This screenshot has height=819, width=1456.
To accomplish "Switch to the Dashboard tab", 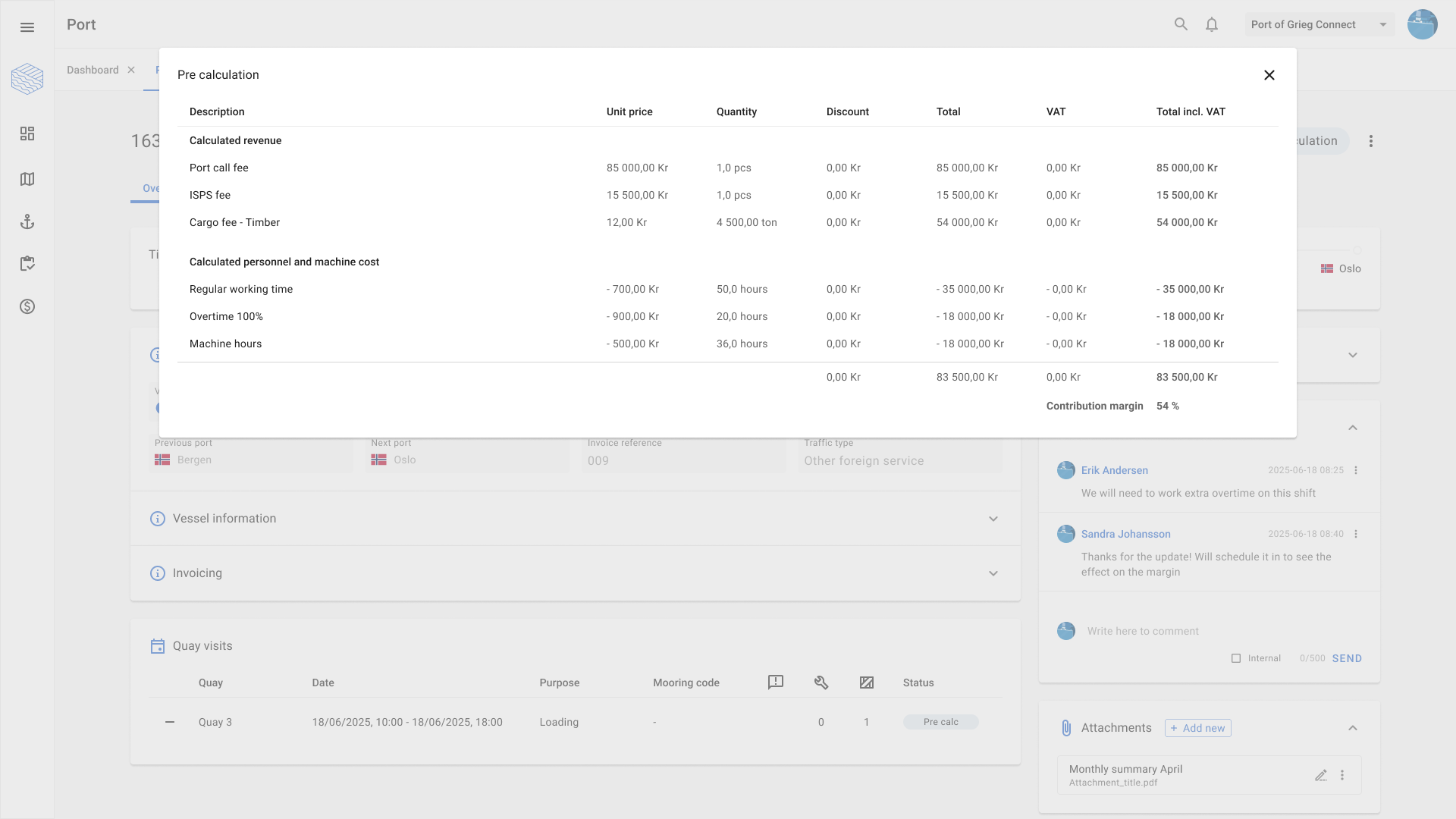I will click(x=93, y=70).
